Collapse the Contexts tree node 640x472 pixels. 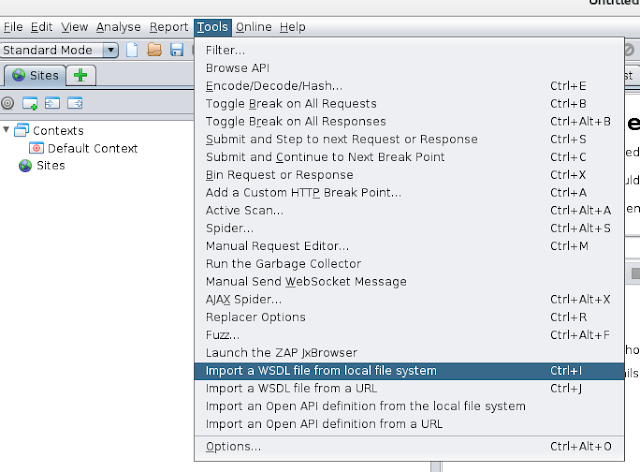point(7,130)
